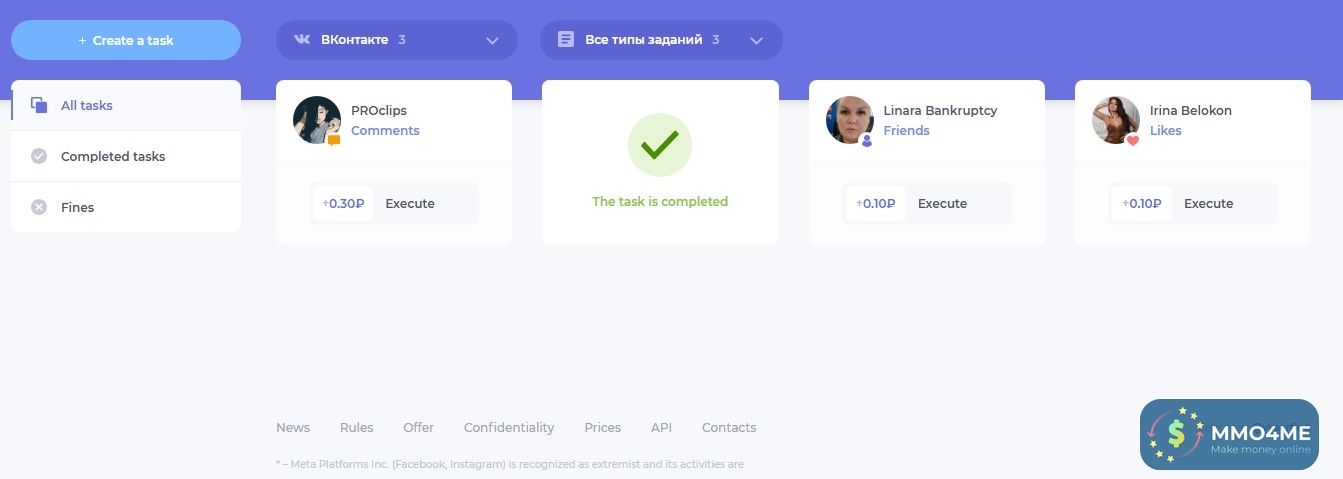Expand the Все типы заданий dropdown
Image resolution: width=1343 pixels, height=479 pixels.
point(756,41)
